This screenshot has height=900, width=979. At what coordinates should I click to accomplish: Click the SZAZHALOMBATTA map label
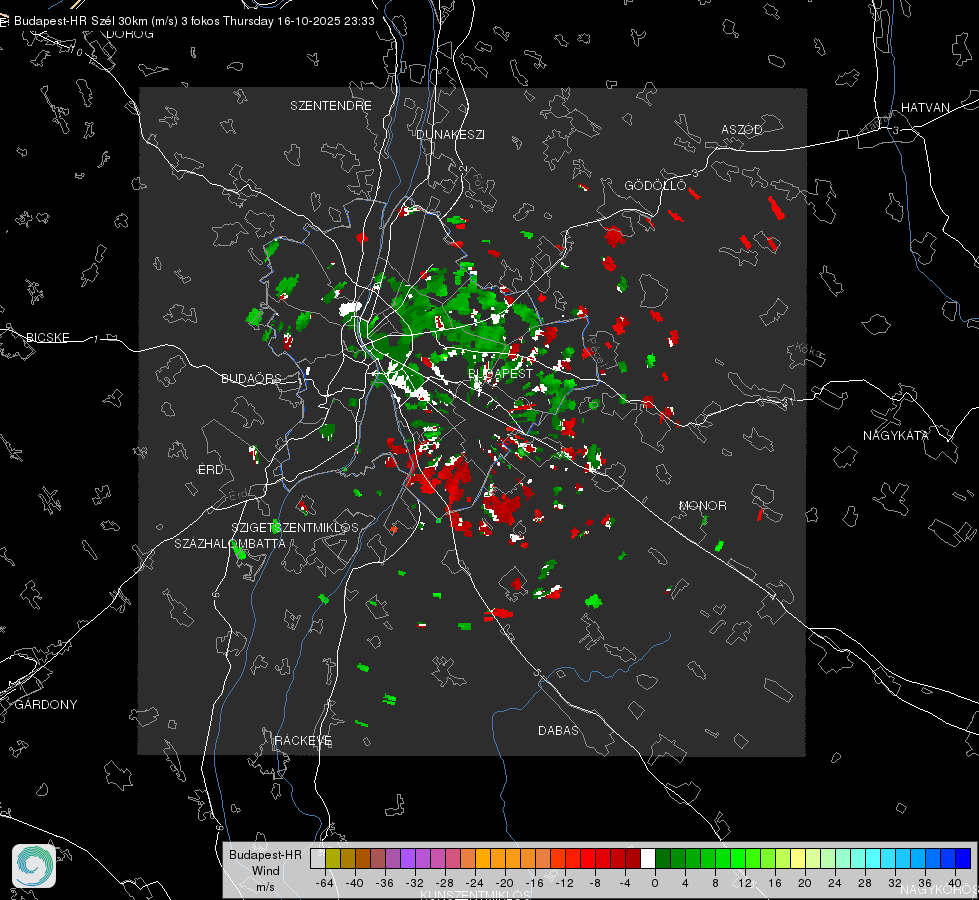230,543
